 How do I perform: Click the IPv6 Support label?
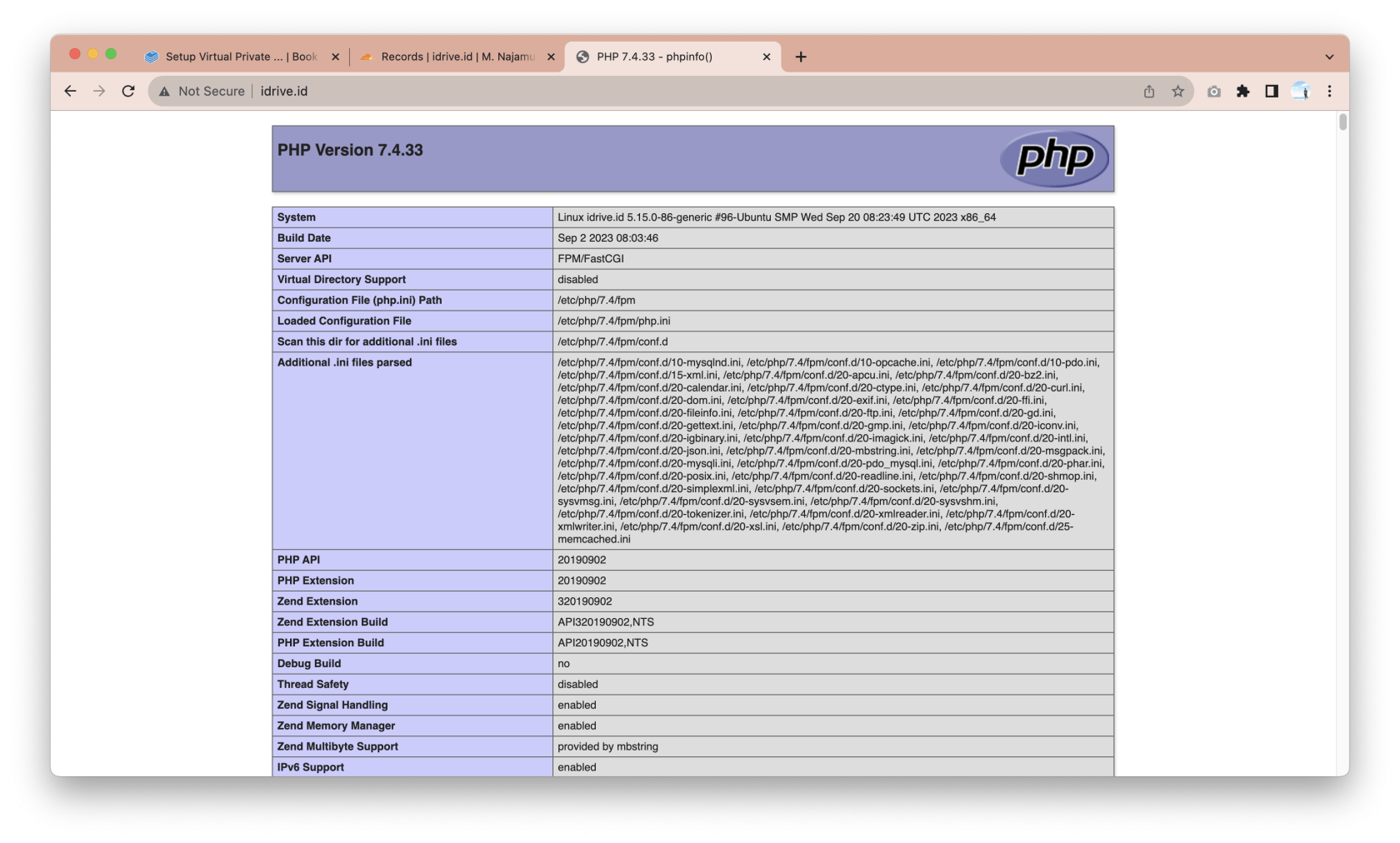click(x=311, y=769)
